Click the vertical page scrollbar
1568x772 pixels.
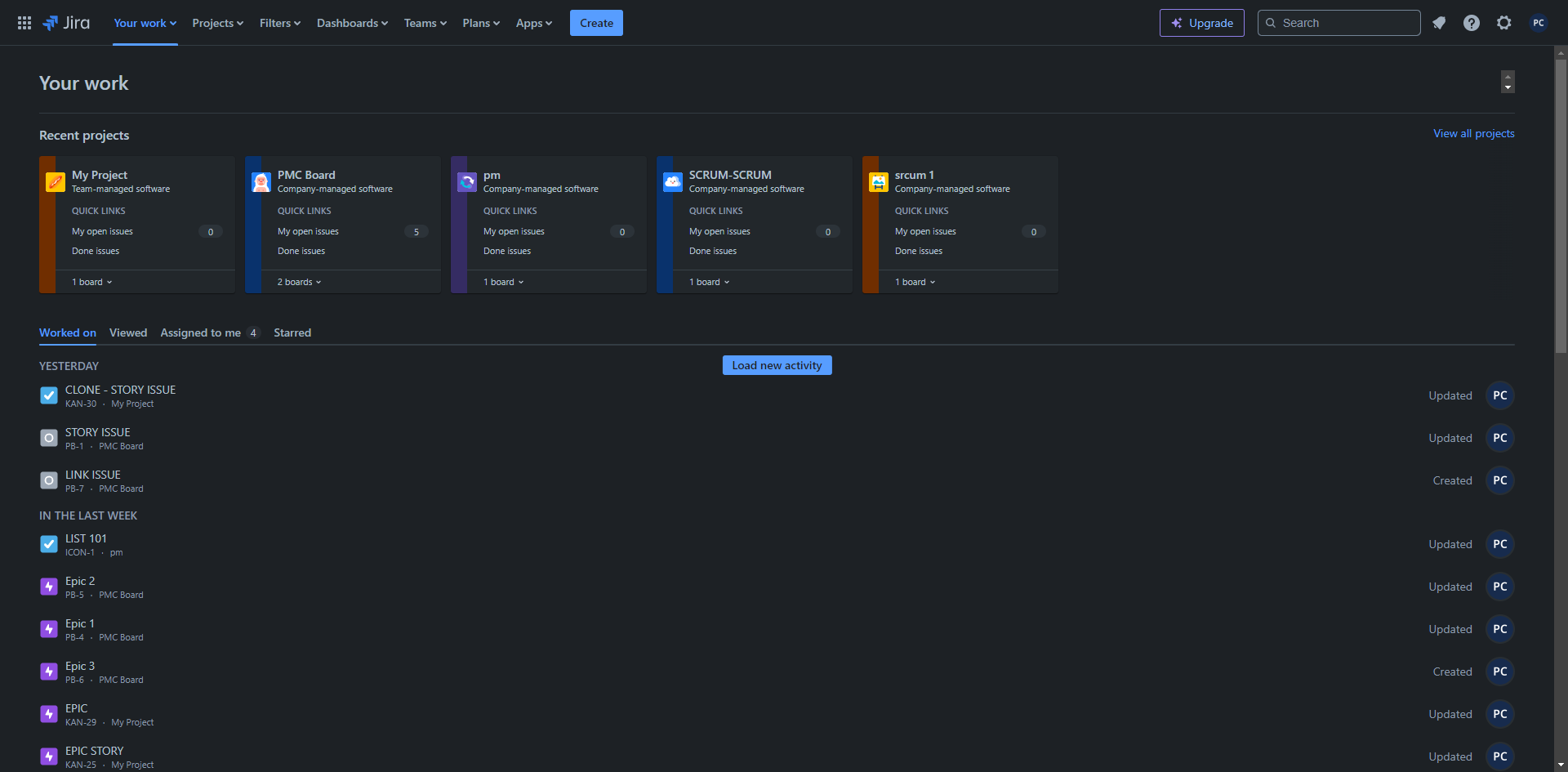(x=1561, y=204)
